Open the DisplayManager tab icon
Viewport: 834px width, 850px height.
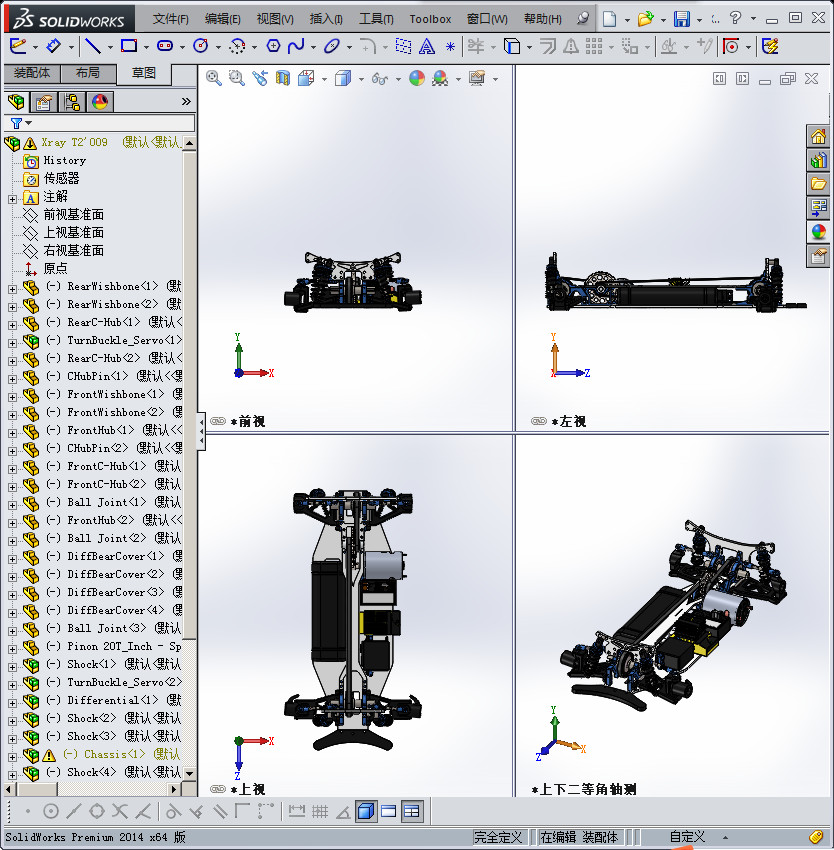click(100, 101)
